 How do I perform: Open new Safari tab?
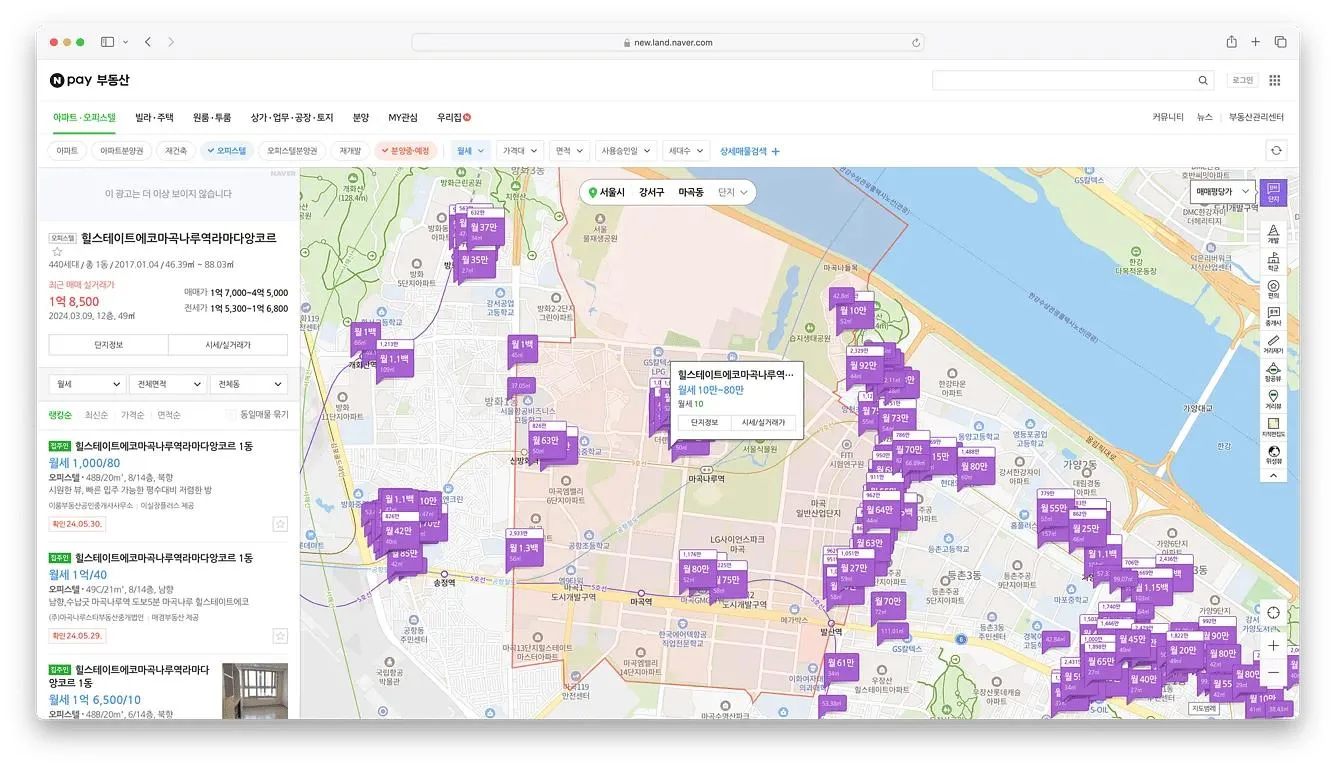pos(1256,42)
